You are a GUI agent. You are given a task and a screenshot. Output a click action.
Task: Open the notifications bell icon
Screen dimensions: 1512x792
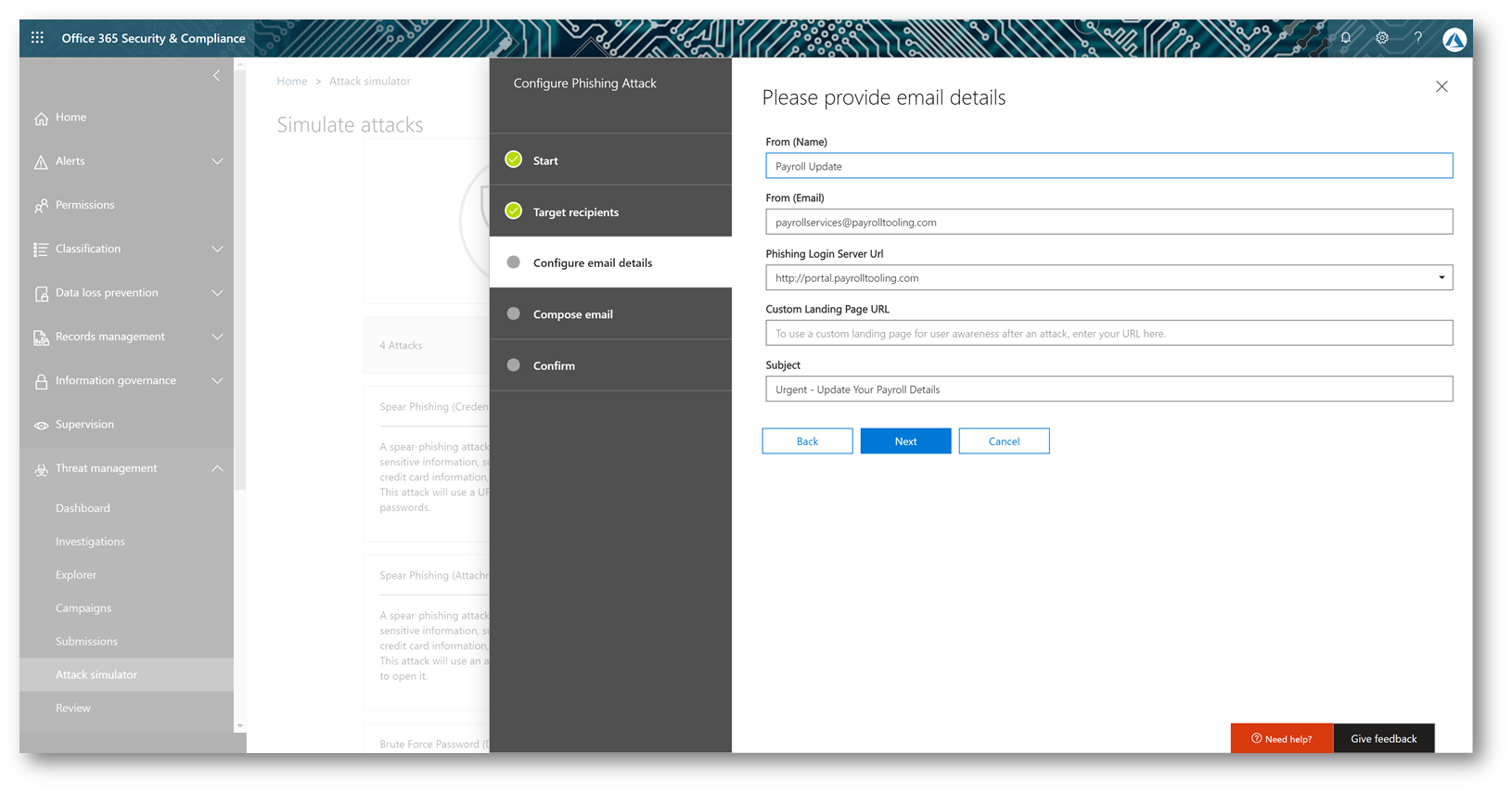point(1346,38)
